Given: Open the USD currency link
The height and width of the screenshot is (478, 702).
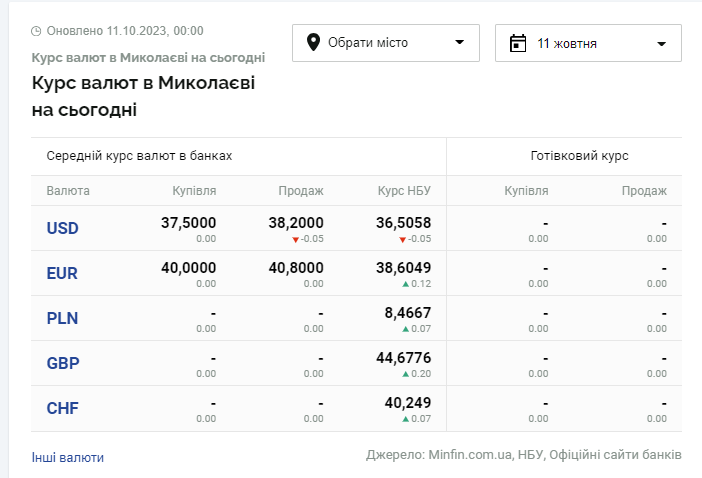Looking at the screenshot, I should coord(62,228).
